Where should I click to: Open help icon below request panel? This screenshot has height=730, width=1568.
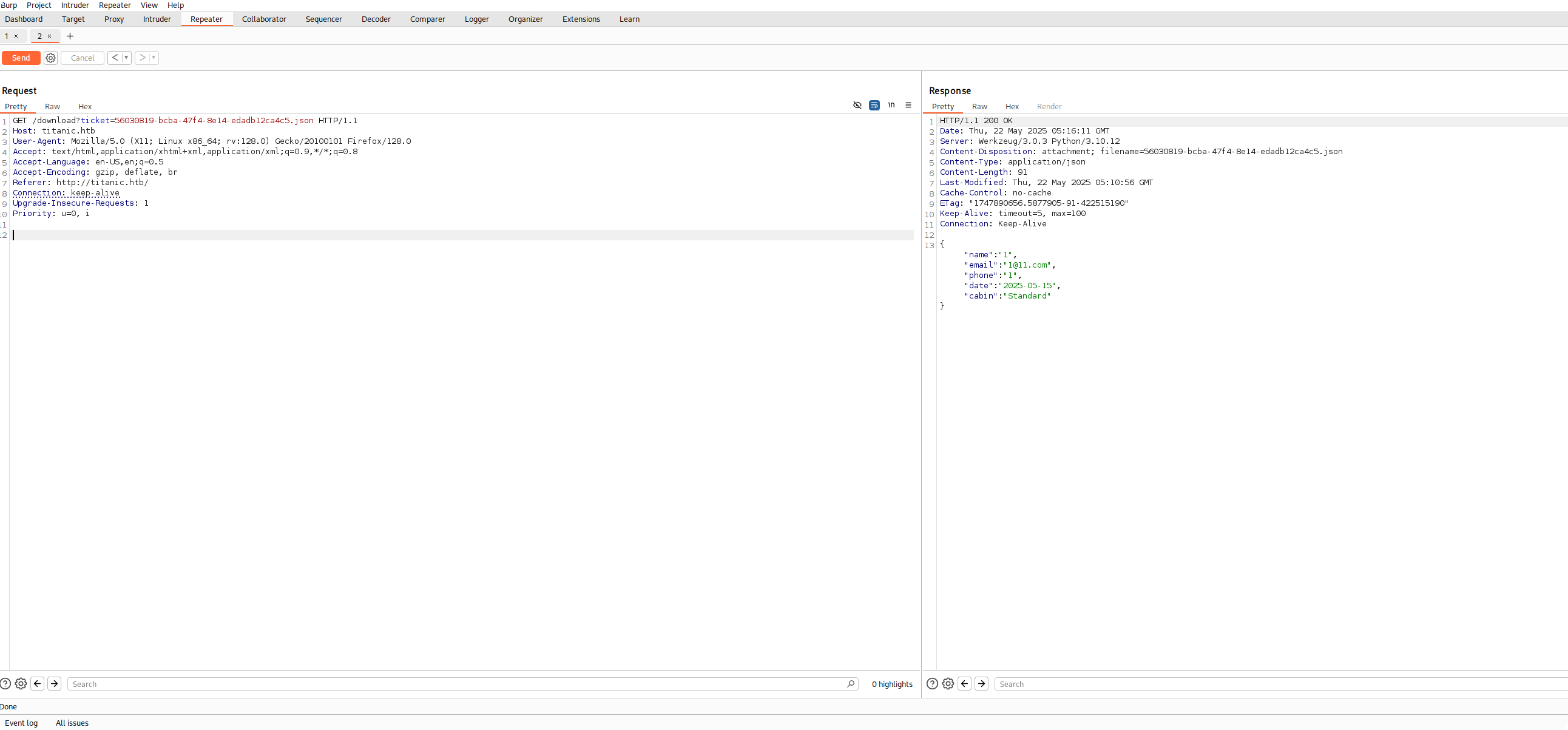point(5,684)
